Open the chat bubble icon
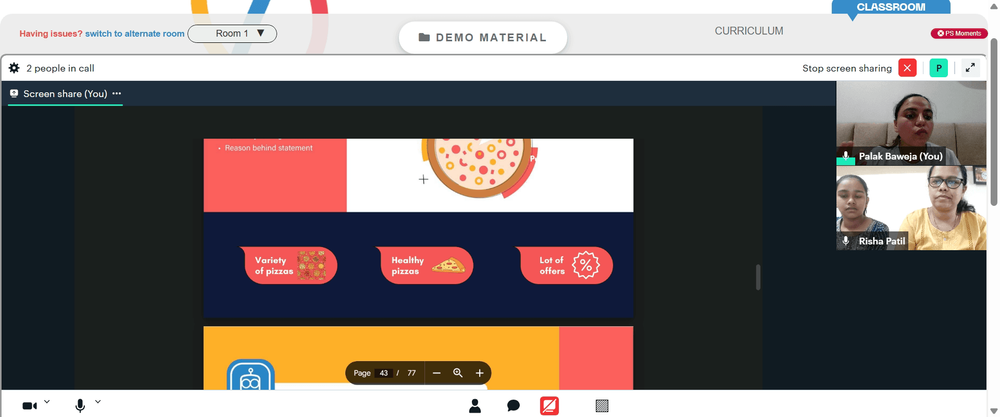This screenshot has width=1000, height=417. pyautogui.click(x=513, y=406)
